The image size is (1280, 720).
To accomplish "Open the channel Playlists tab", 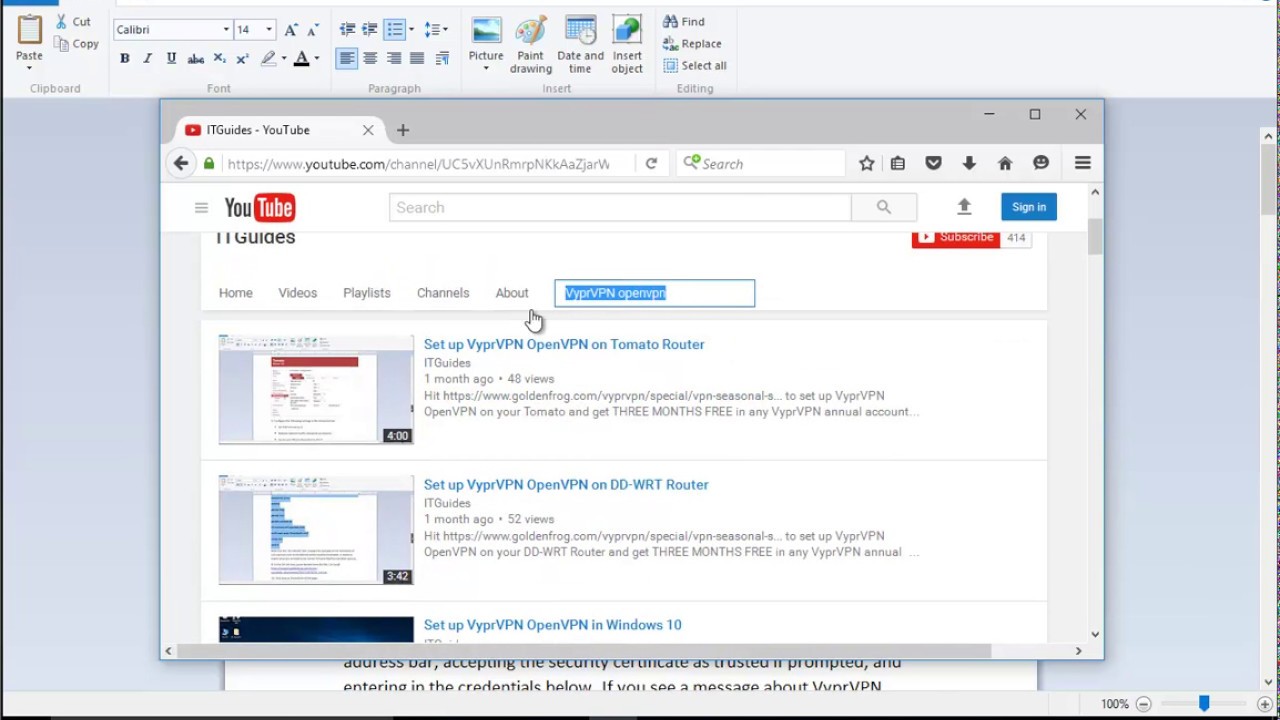I will (x=367, y=293).
